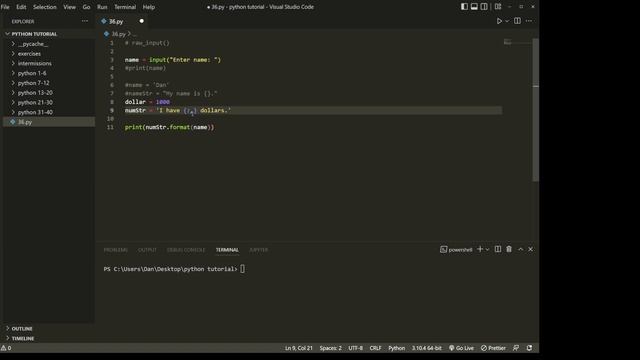
Task: Expand the python 7-12 folder
Action: [x=49, y=83]
